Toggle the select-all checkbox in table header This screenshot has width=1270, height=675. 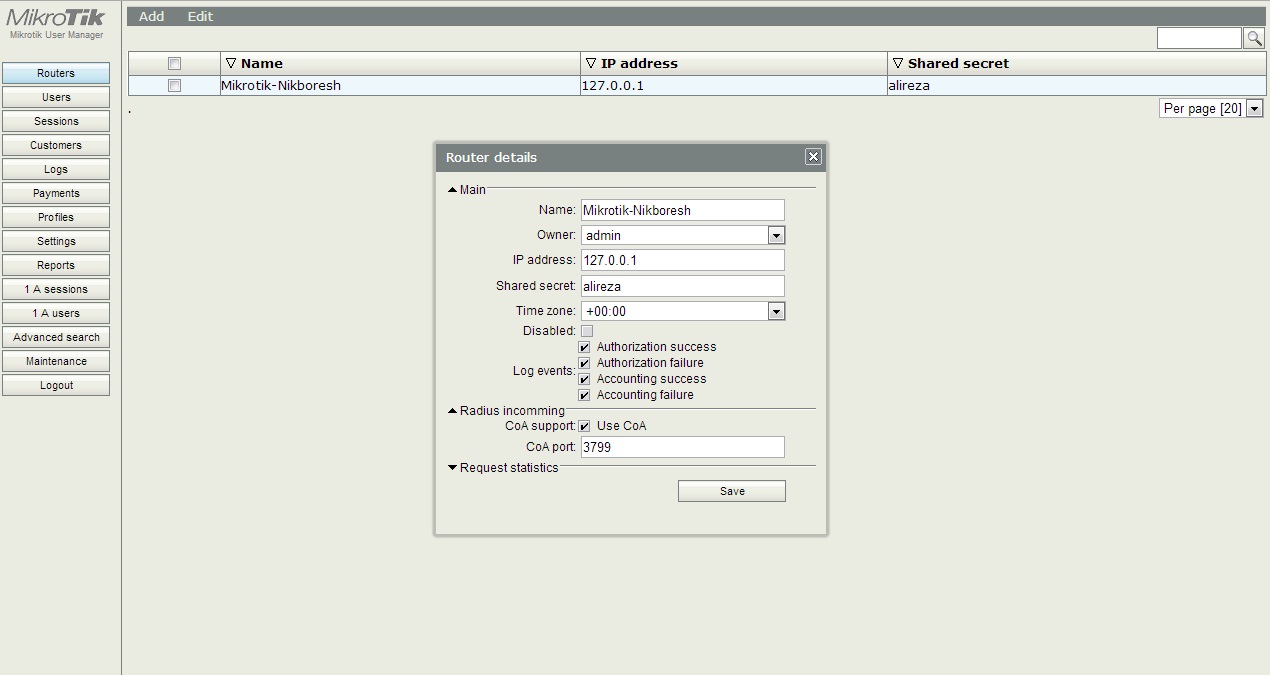pyautogui.click(x=174, y=63)
